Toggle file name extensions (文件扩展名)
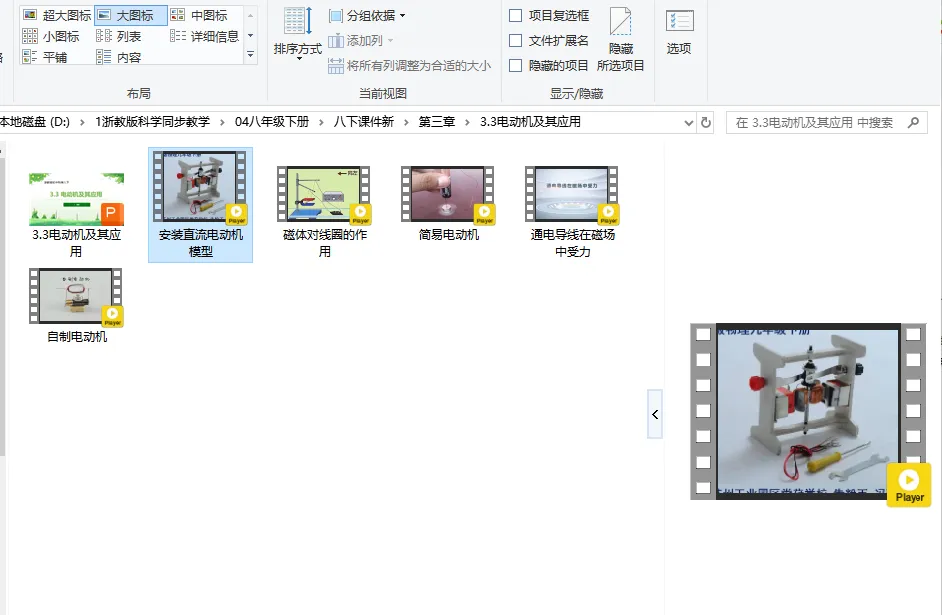This screenshot has width=942, height=615. (549, 41)
